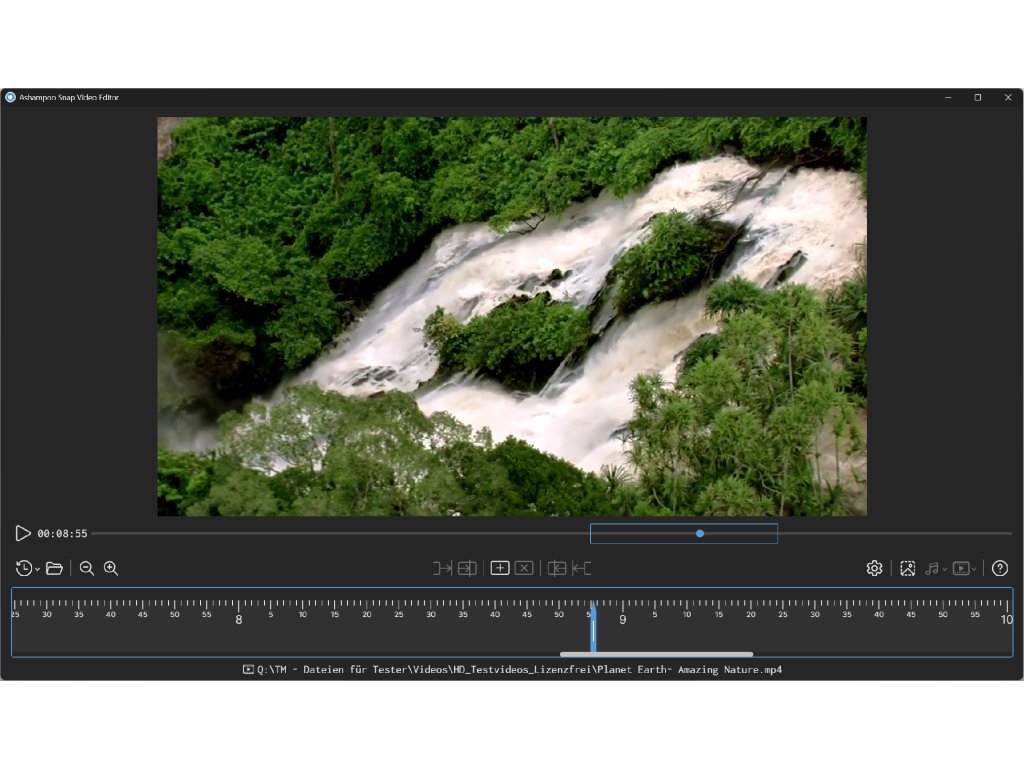The width and height of the screenshot is (1024, 768).
Task: Click the remove segment X icon
Action: point(524,568)
